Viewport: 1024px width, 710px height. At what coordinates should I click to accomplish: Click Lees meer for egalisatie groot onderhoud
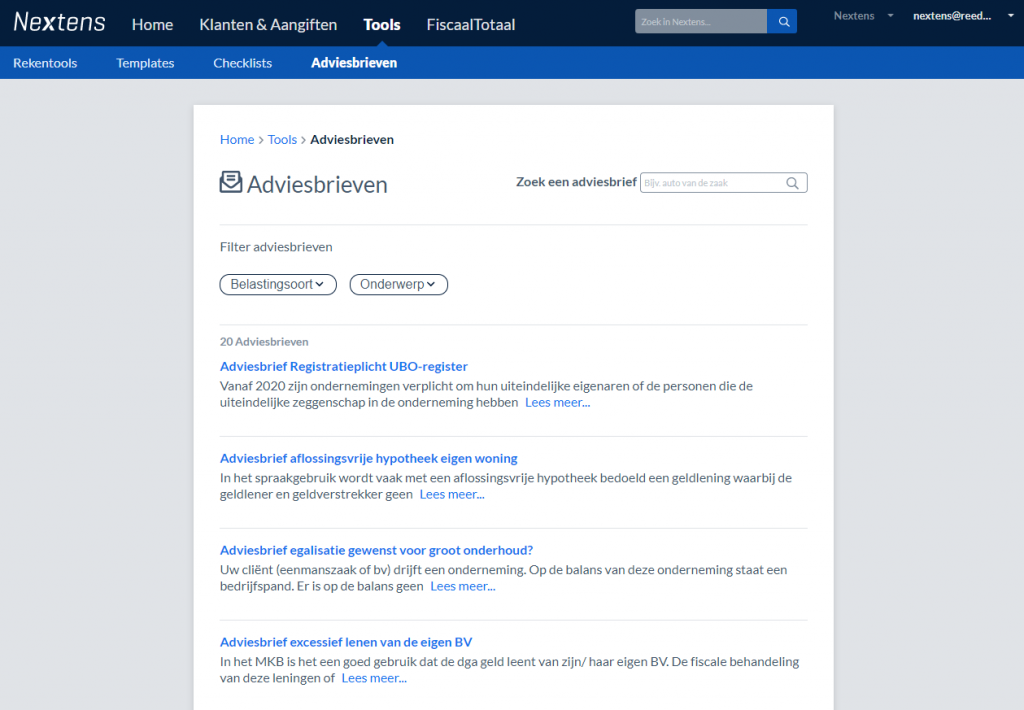coord(462,586)
